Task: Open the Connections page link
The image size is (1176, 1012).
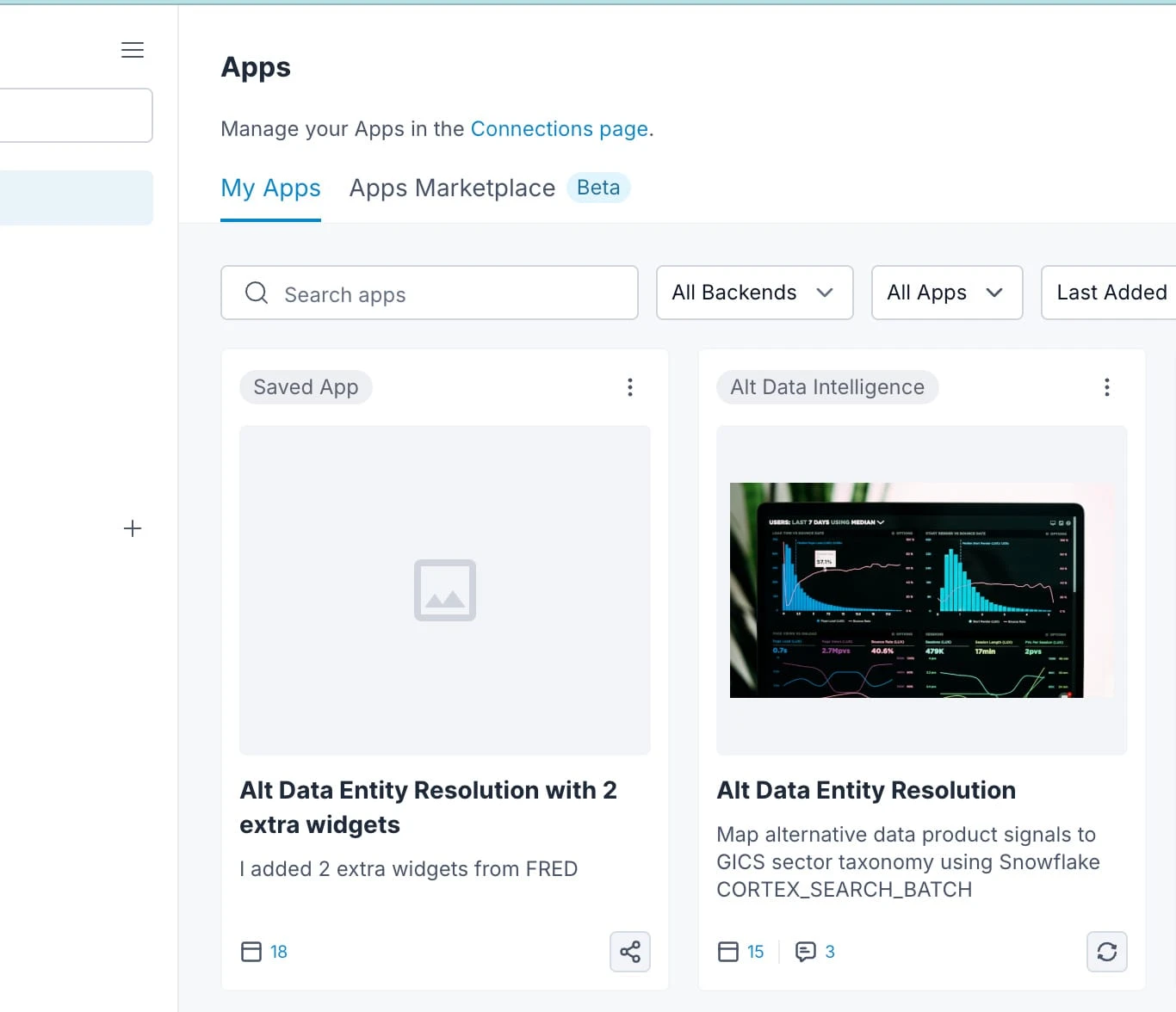Action: [559, 129]
